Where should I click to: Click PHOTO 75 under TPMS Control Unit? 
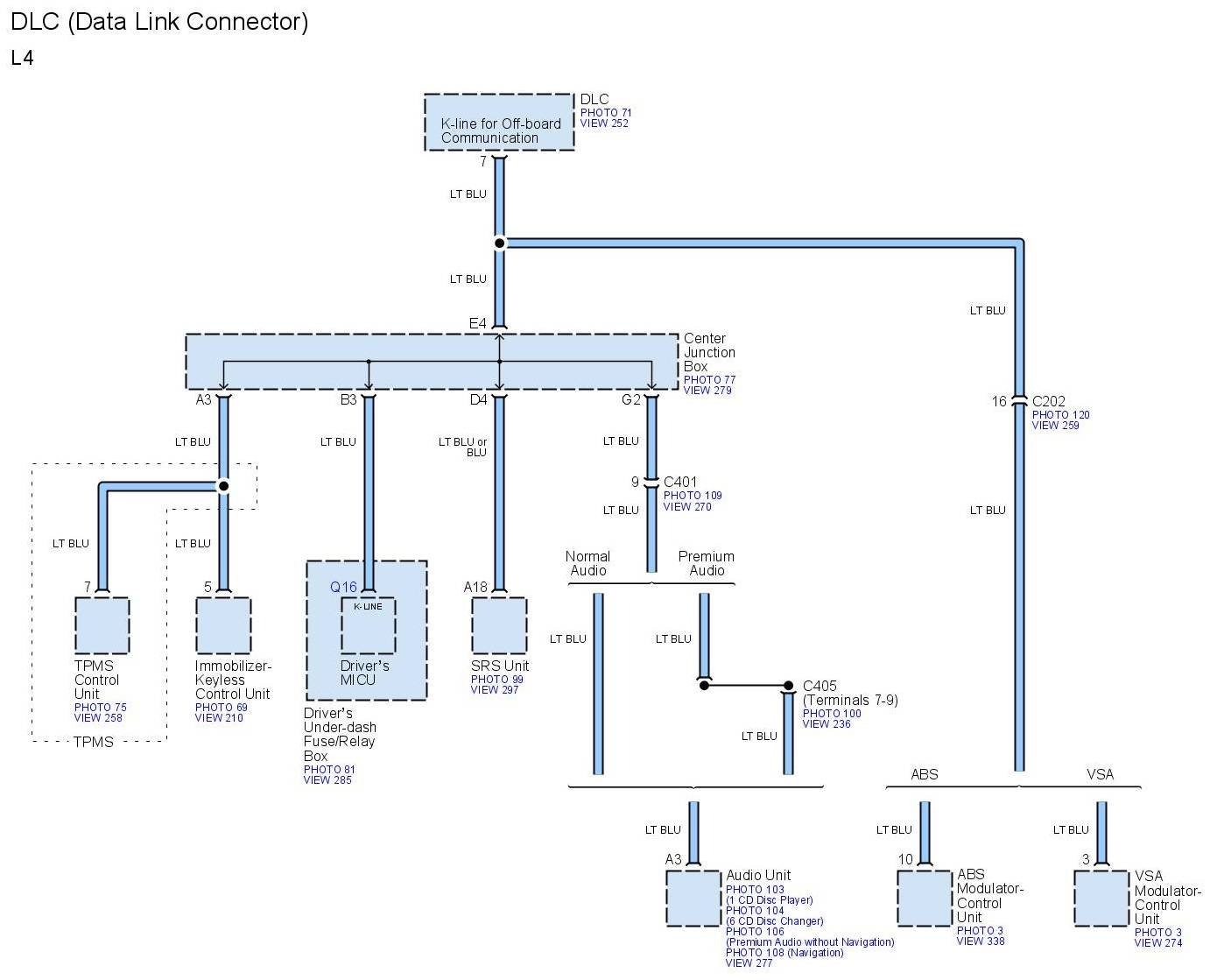100,708
